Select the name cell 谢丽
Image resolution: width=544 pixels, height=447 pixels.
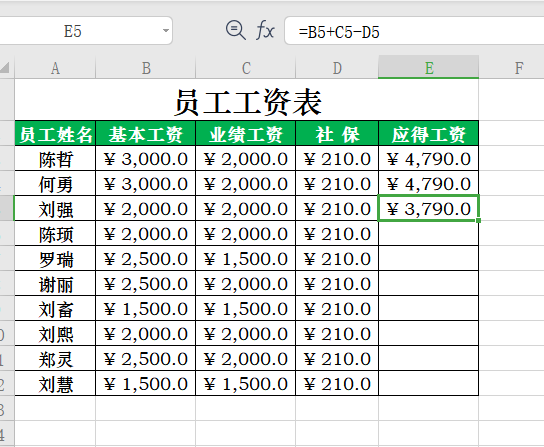tap(55, 283)
